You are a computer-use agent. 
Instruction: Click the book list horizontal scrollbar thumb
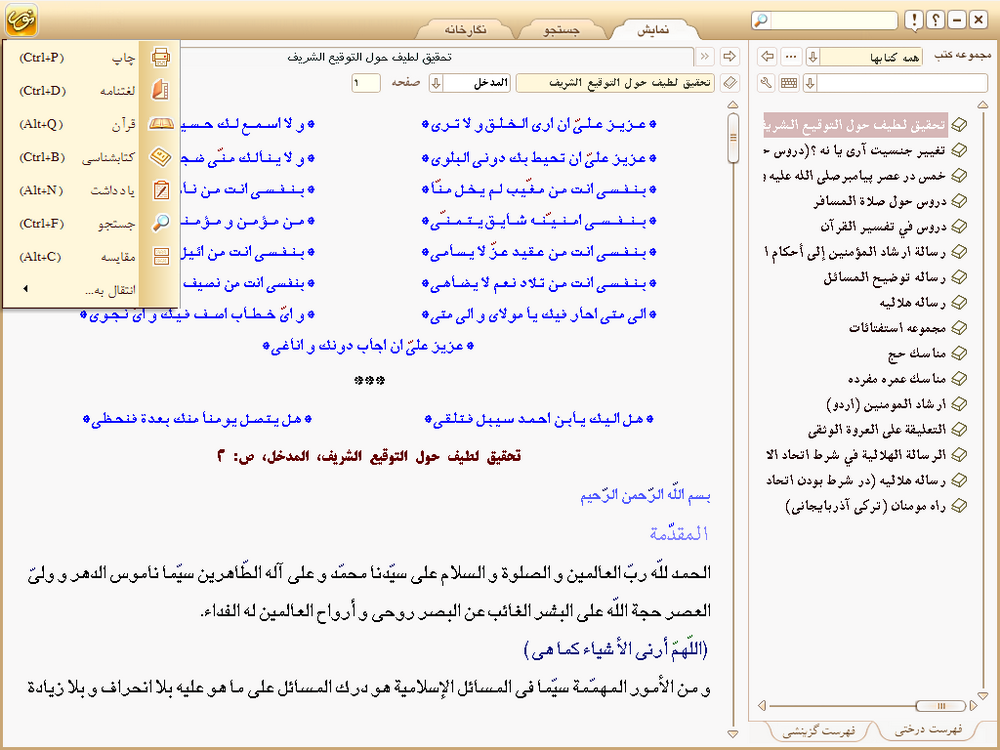click(941, 705)
